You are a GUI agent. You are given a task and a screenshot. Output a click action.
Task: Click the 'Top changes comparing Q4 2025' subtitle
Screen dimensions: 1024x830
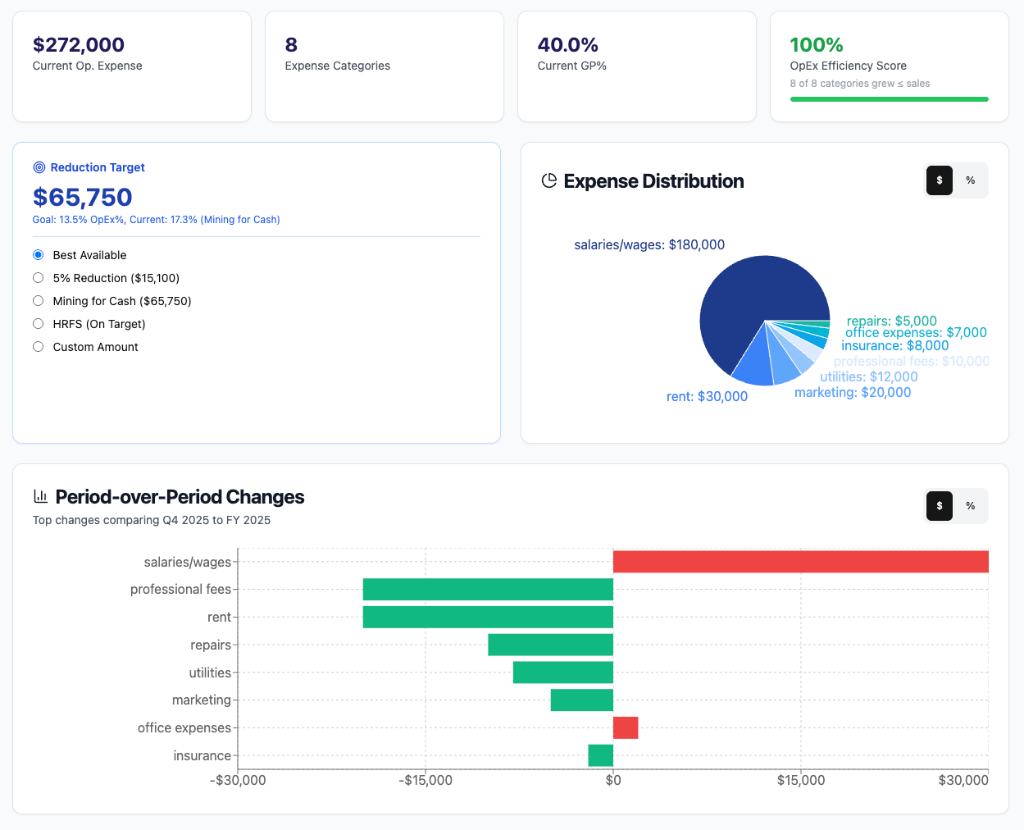(x=152, y=520)
